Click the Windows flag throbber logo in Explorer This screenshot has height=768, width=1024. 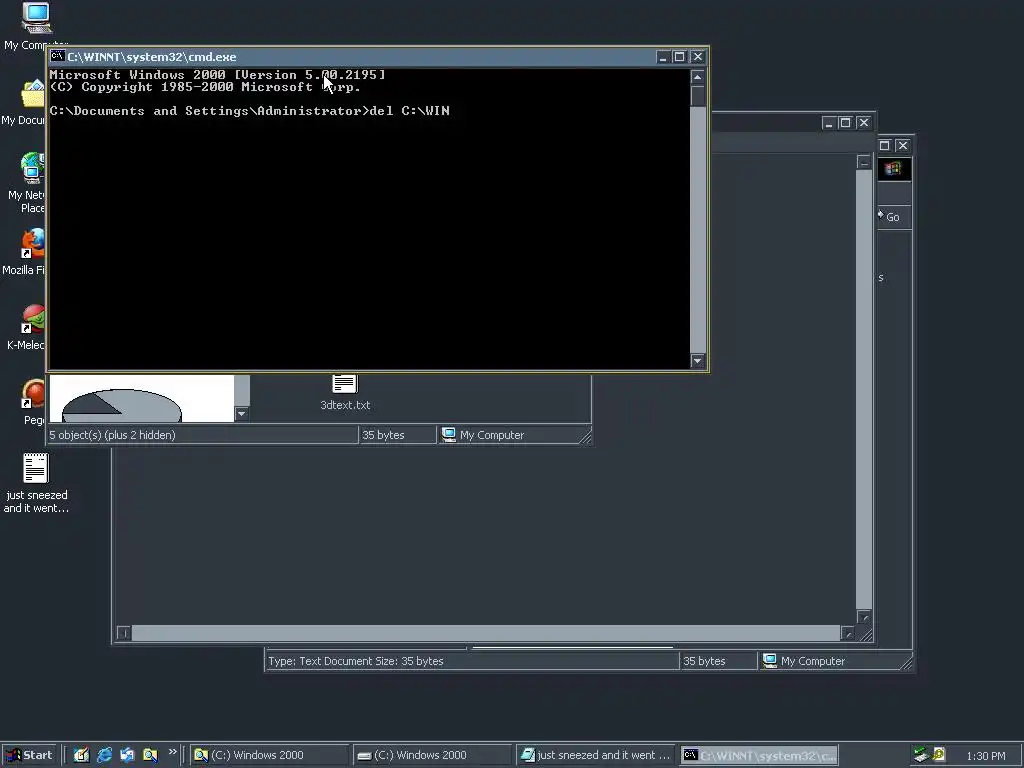(x=894, y=168)
